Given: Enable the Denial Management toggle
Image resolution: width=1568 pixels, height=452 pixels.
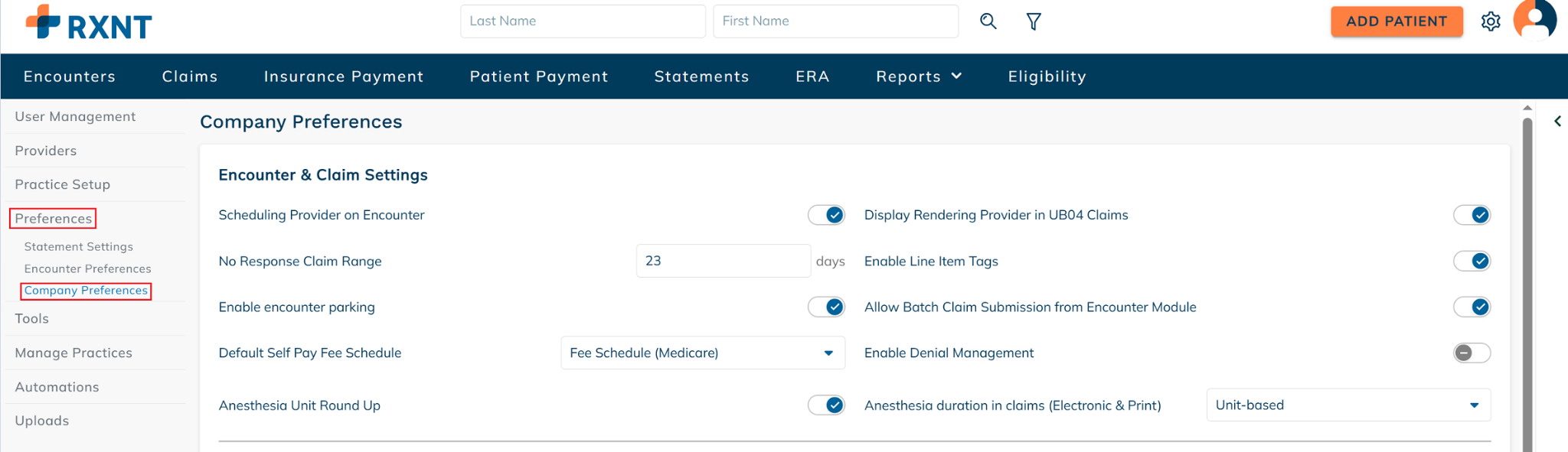Looking at the screenshot, I should pos(1471,353).
